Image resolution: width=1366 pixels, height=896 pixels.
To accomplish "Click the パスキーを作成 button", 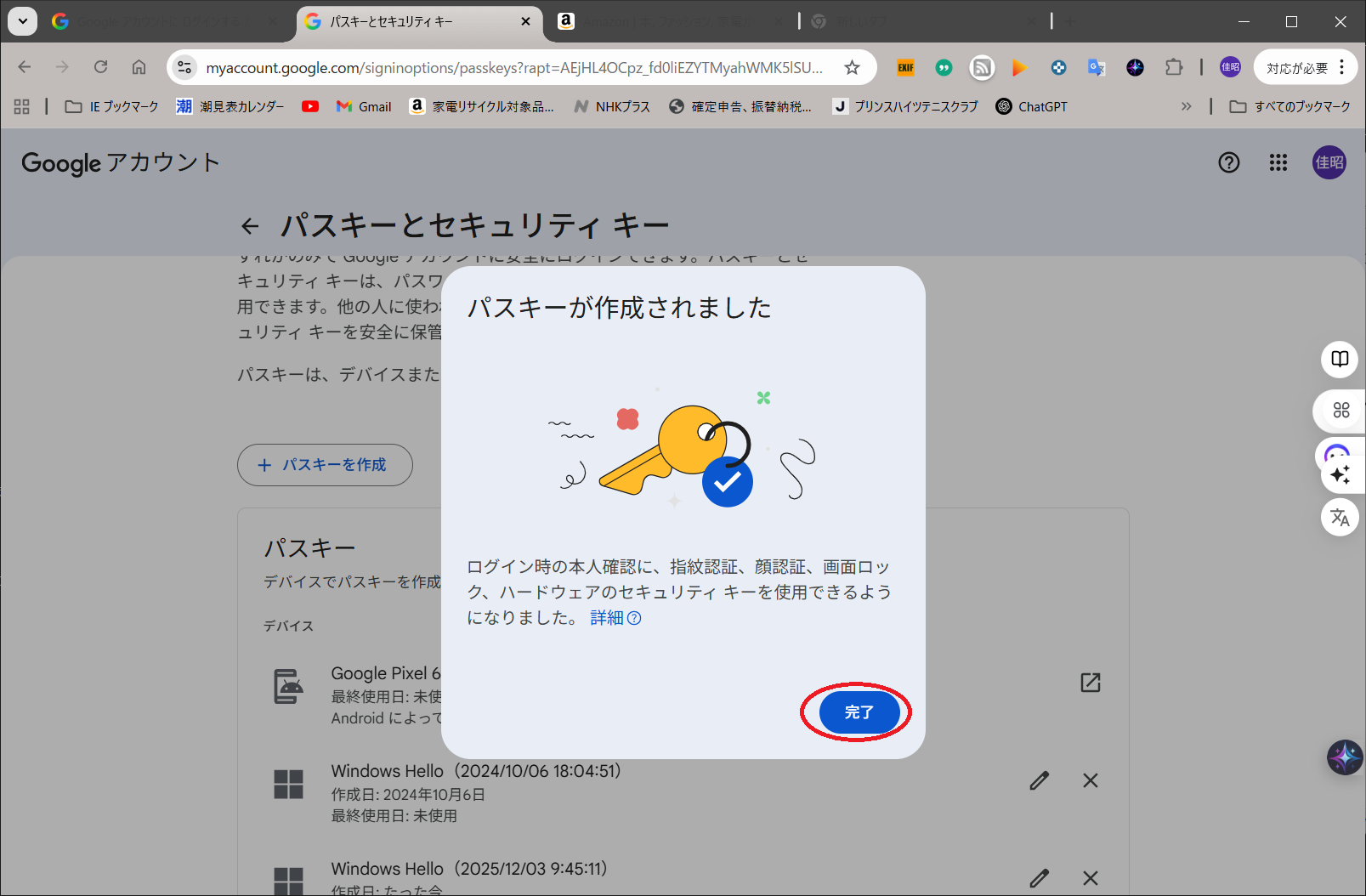I will [x=325, y=465].
